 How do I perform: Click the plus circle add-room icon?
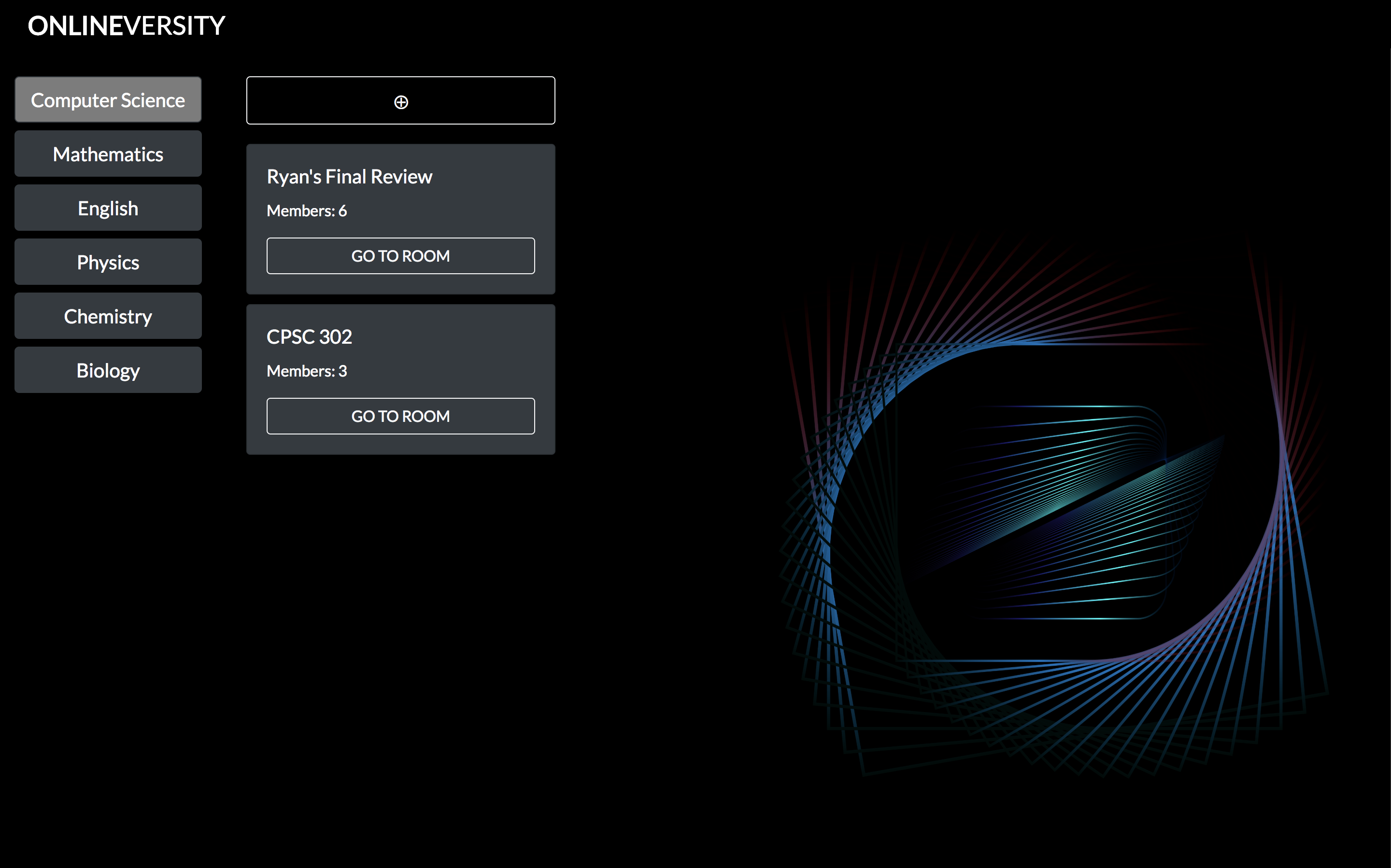click(x=401, y=101)
